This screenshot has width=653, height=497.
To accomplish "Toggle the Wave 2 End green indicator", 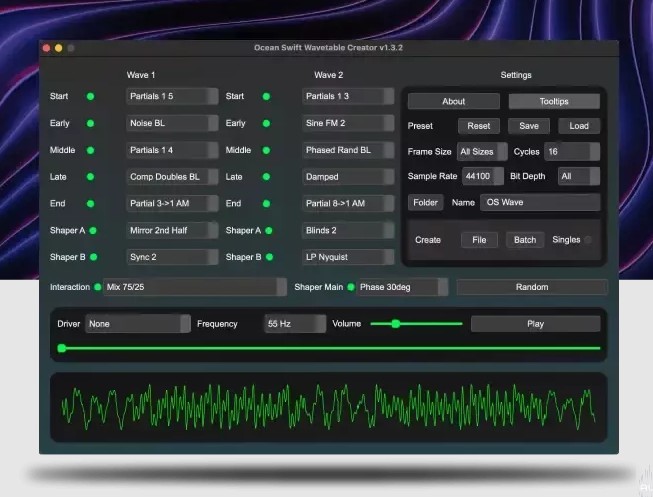I will (266, 204).
